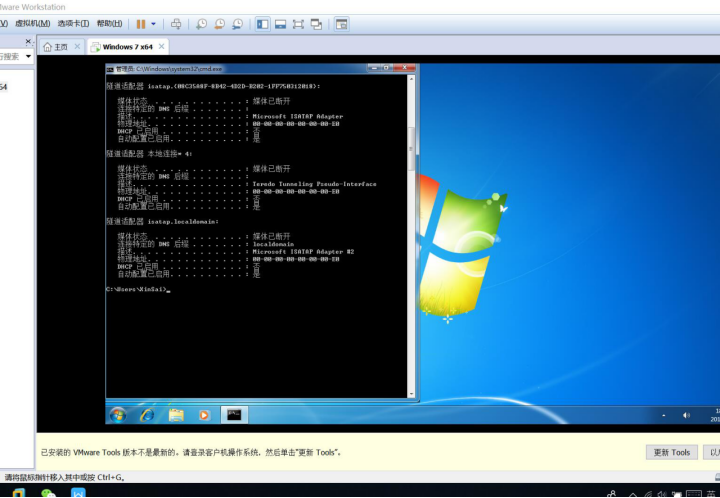Image resolution: width=720 pixels, height=498 pixels.
Task: Revert to snapshot using the clock-arrow icon
Action: 219,24
